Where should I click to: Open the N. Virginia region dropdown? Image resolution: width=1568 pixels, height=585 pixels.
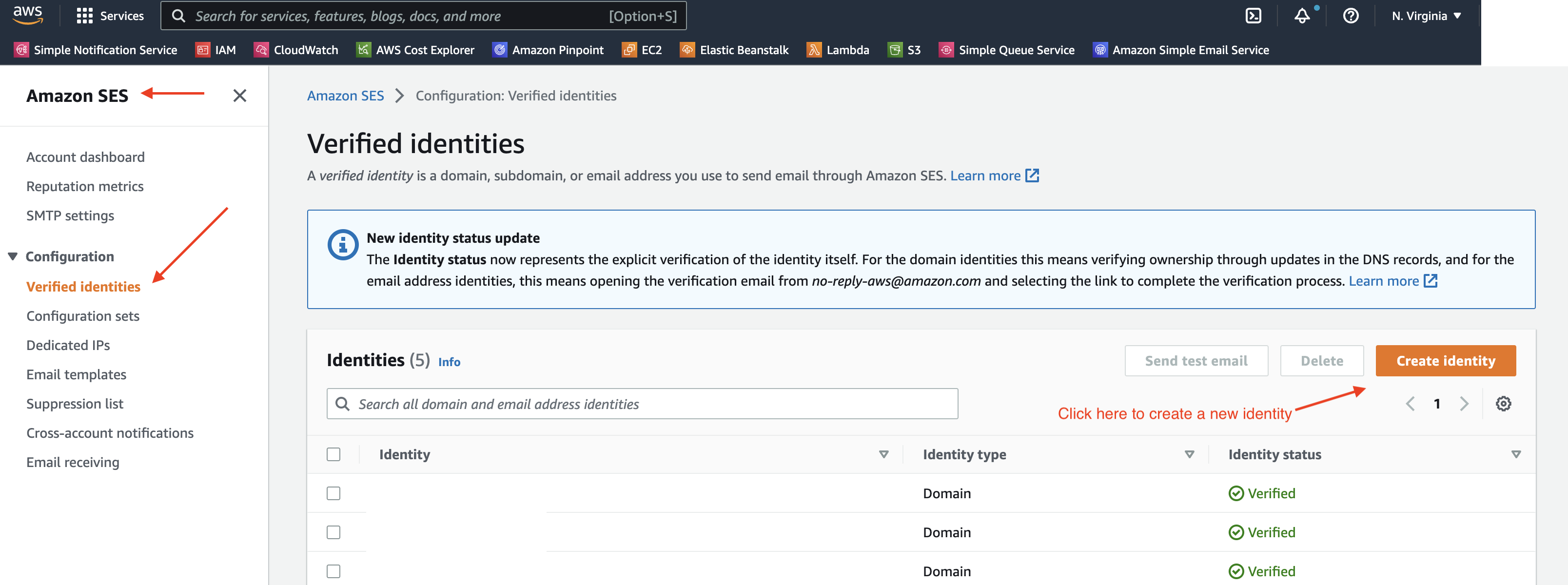[1426, 16]
